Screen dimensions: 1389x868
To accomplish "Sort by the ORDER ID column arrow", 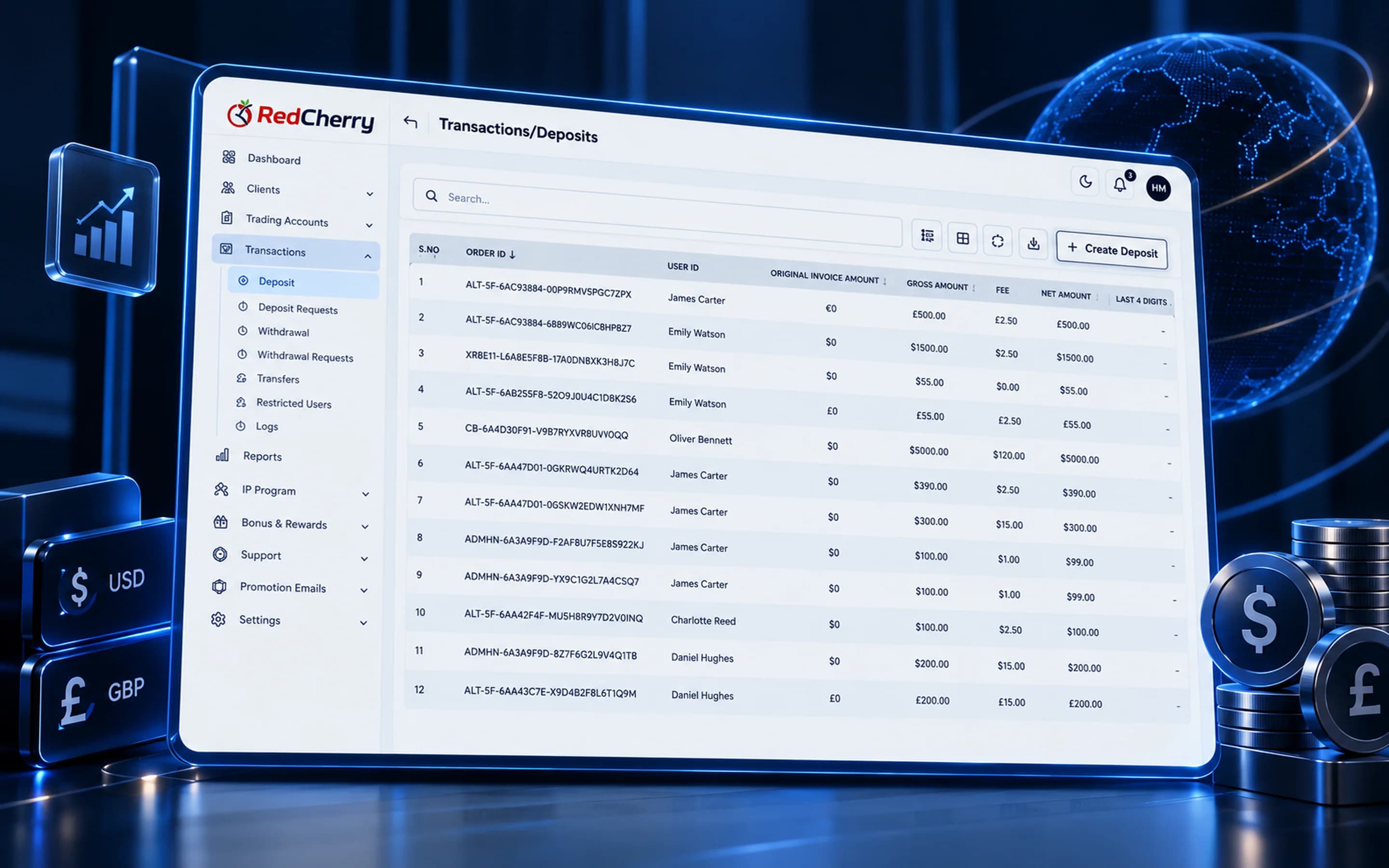I will coord(513,254).
